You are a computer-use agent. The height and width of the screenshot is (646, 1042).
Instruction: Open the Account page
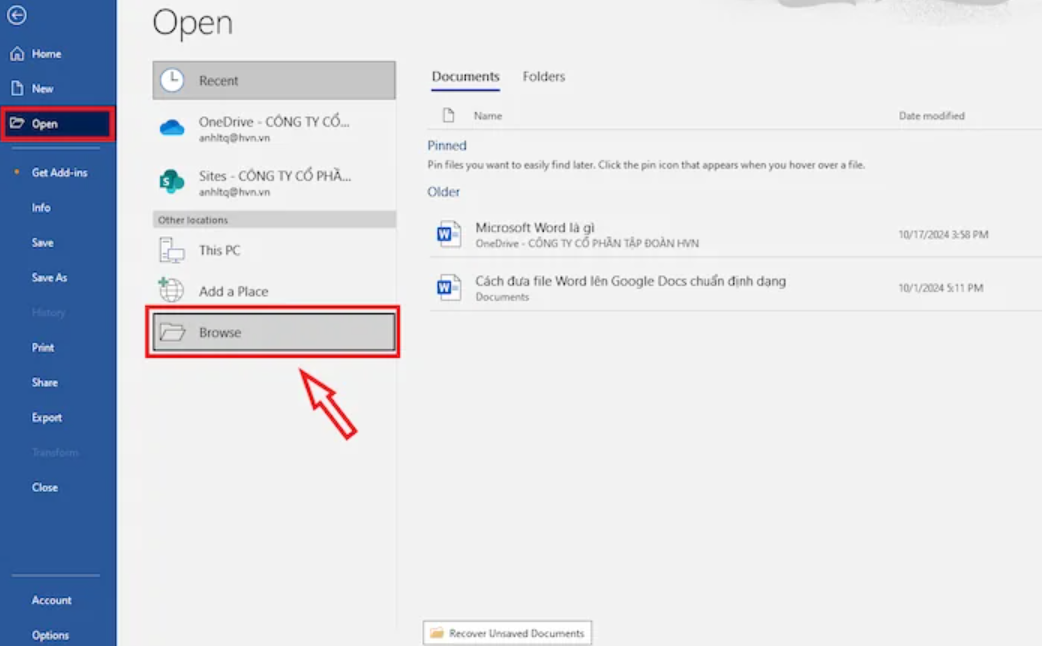(x=51, y=600)
